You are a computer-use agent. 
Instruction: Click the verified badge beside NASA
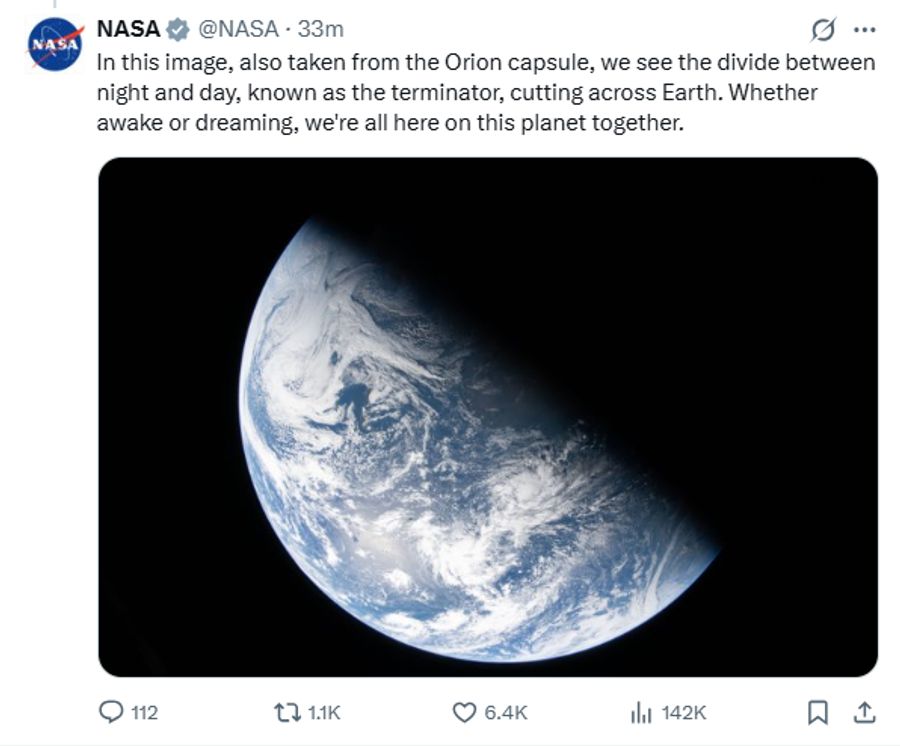point(177,29)
